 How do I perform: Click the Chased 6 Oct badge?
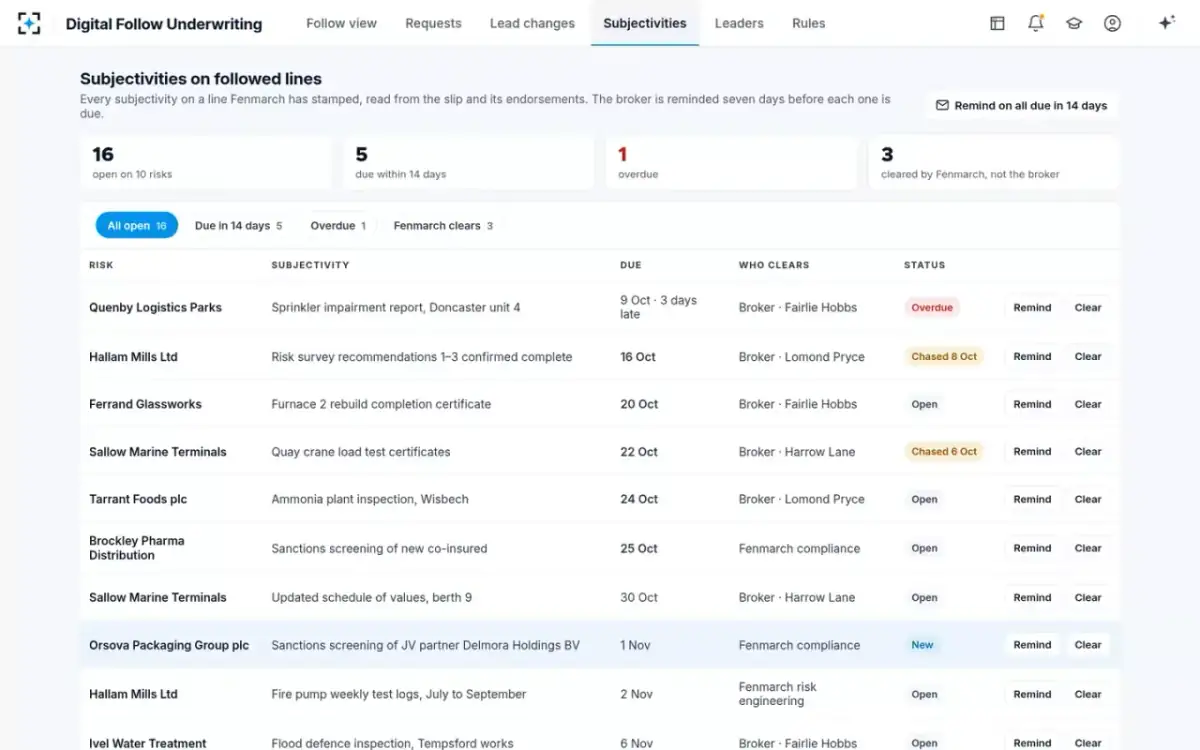pyautogui.click(x=944, y=452)
